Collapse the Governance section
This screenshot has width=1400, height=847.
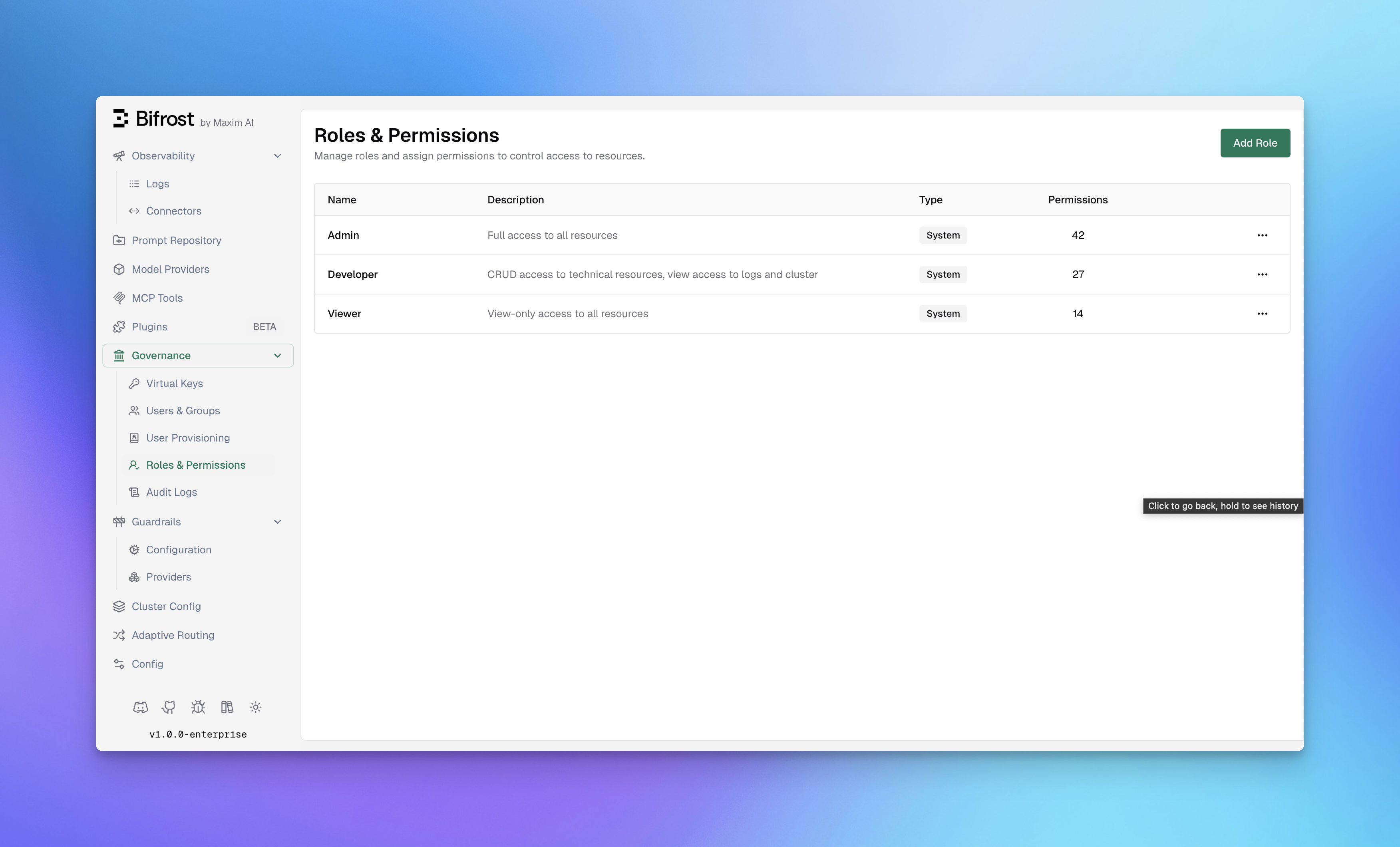(x=277, y=355)
